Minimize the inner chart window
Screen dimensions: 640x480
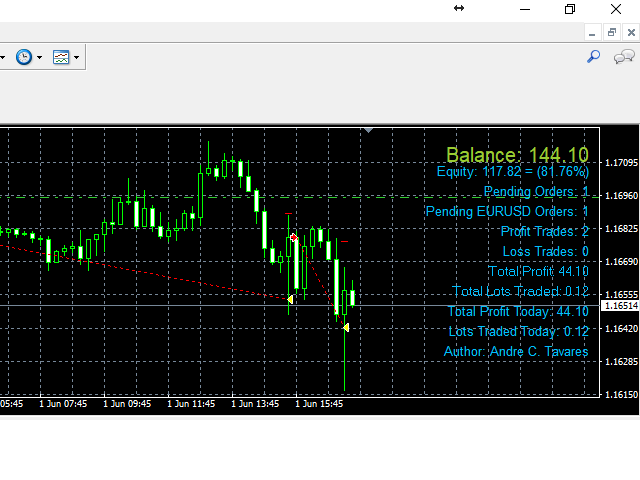point(592,32)
